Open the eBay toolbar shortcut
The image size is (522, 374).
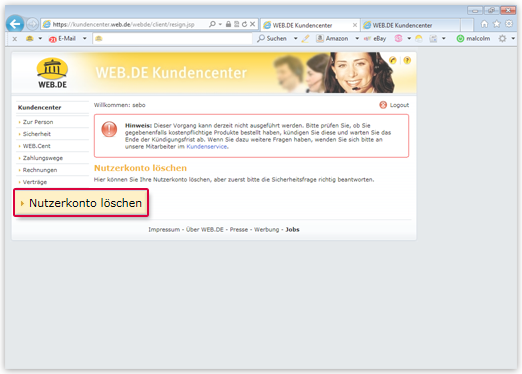[x=375, y=39]
